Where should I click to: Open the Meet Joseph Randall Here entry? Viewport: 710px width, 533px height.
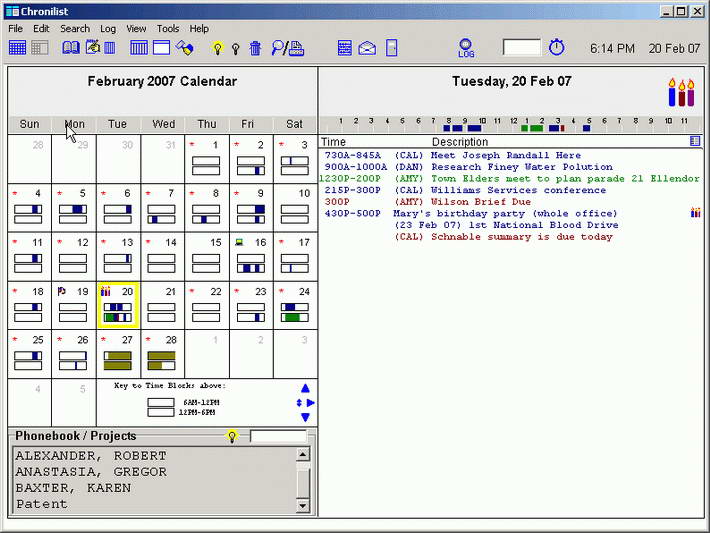[505, 155]
